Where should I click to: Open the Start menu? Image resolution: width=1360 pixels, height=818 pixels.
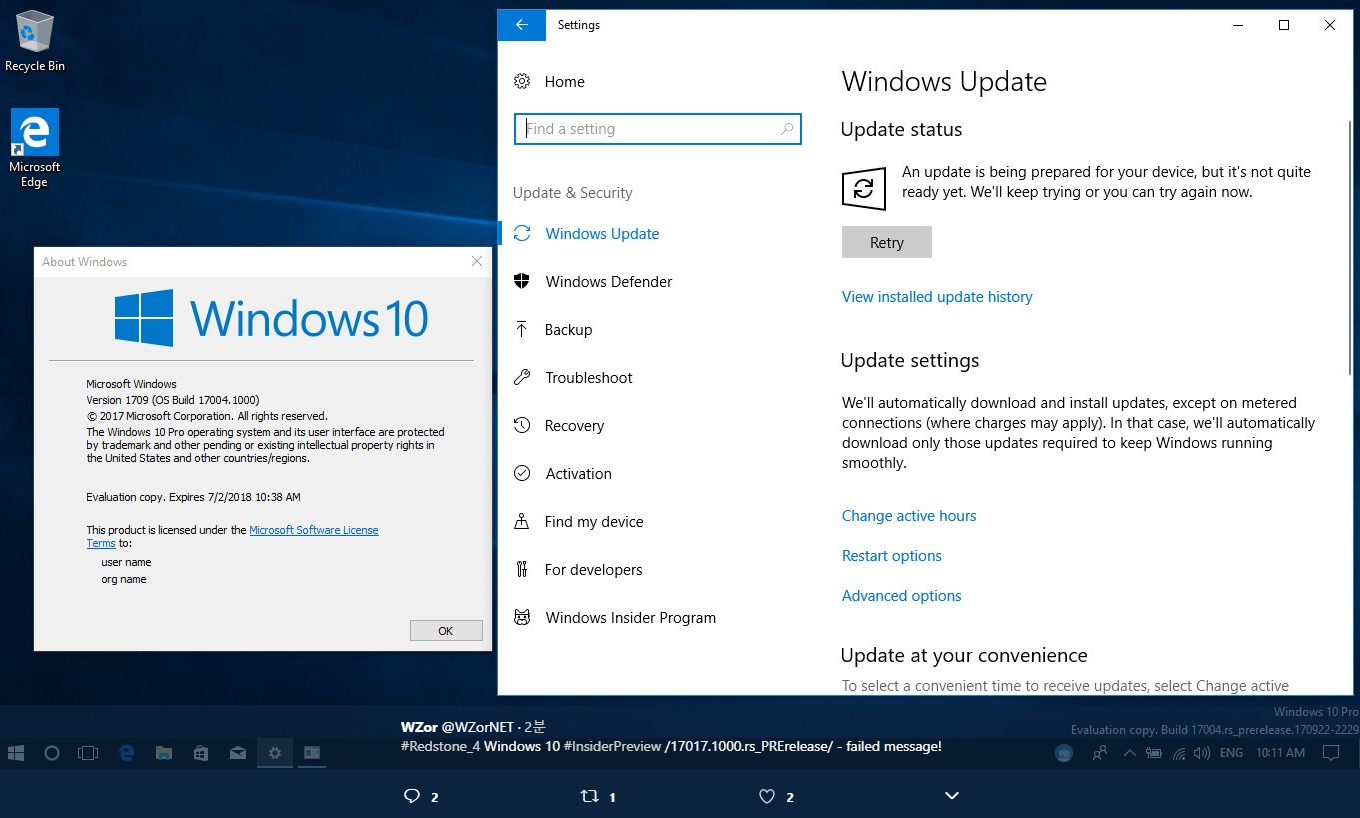[16, 753]
